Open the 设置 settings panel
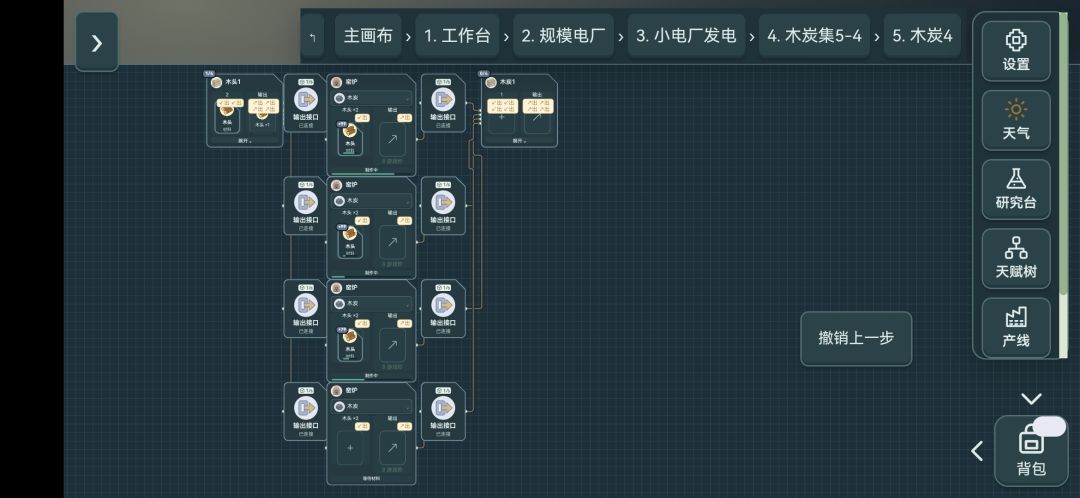Screen dimensions: 1080x498 1016,51
